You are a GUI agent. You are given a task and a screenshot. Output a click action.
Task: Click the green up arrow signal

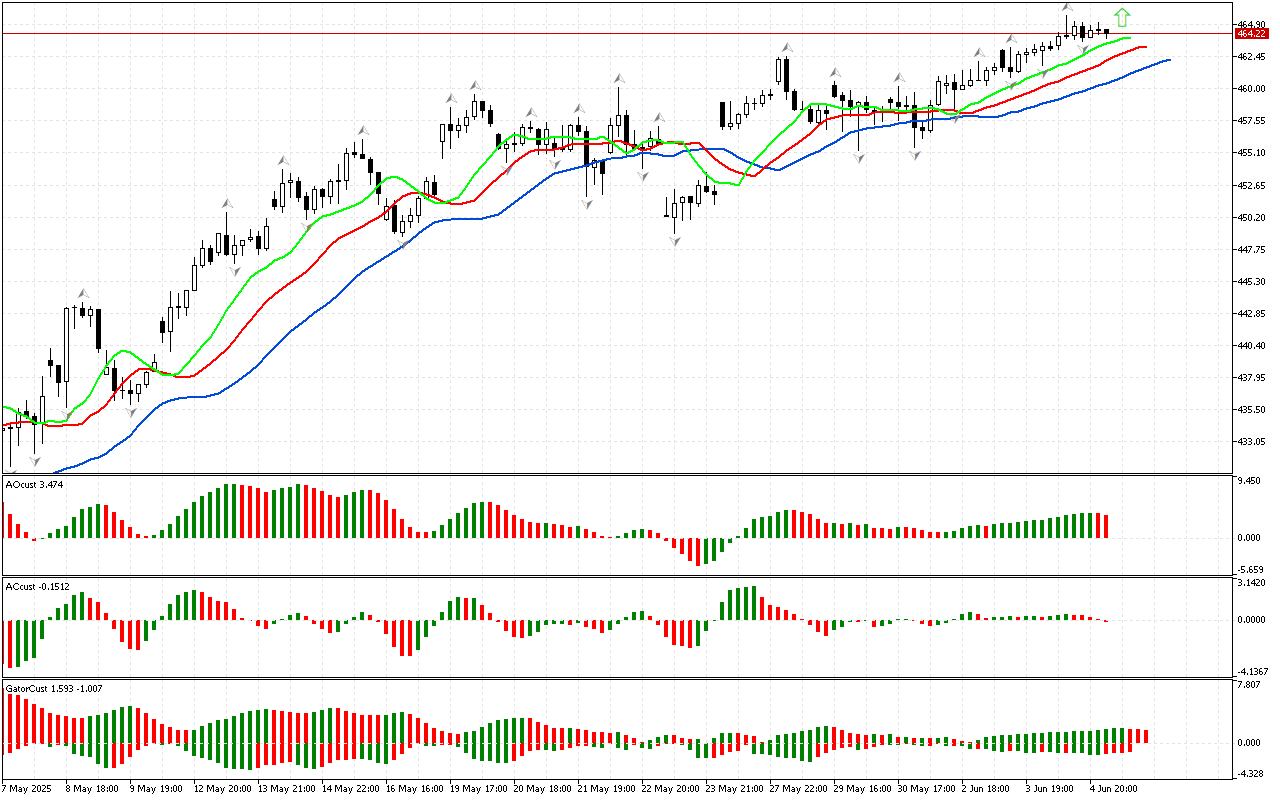coord(1122,17)
